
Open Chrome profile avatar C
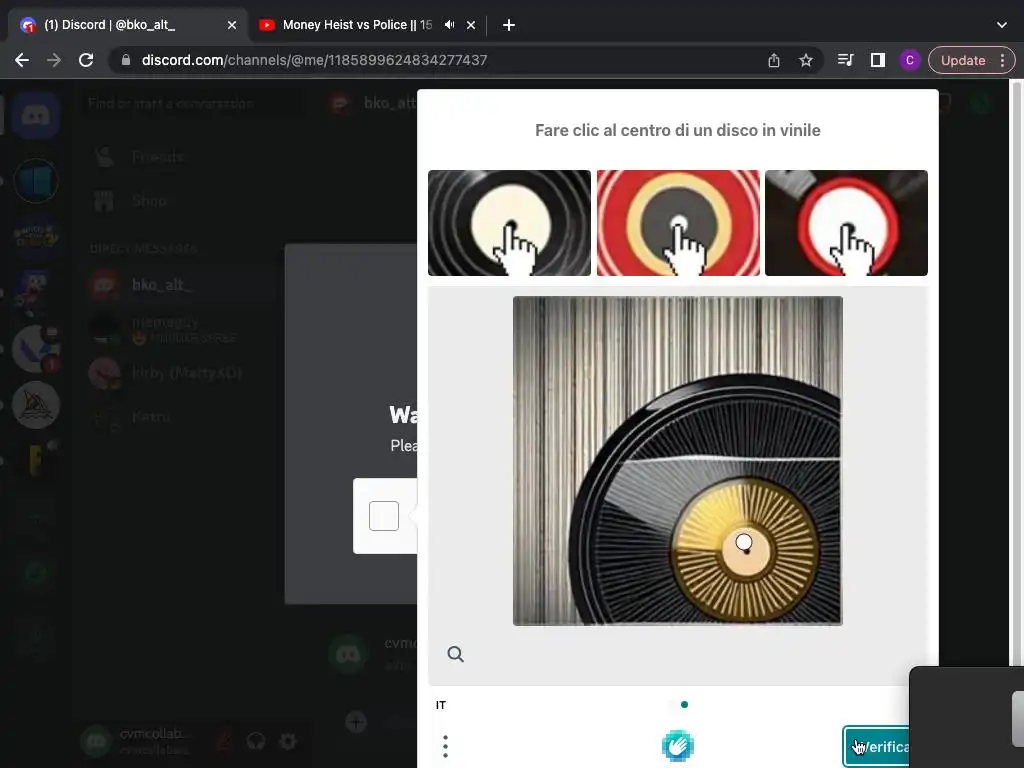[x=910, y=60]
